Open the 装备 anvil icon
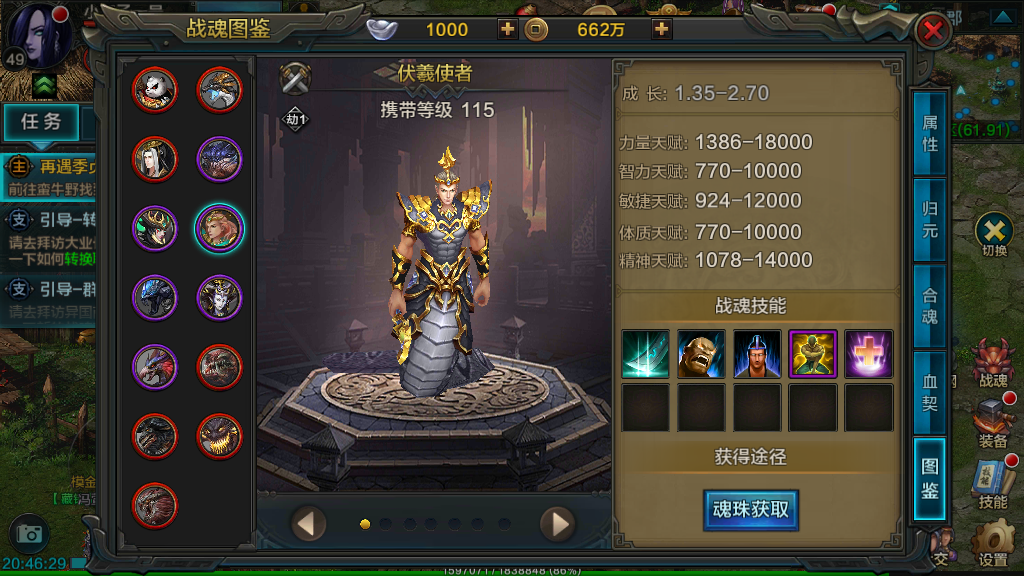This screenshot has height=576, width=1024. point(993,424)
